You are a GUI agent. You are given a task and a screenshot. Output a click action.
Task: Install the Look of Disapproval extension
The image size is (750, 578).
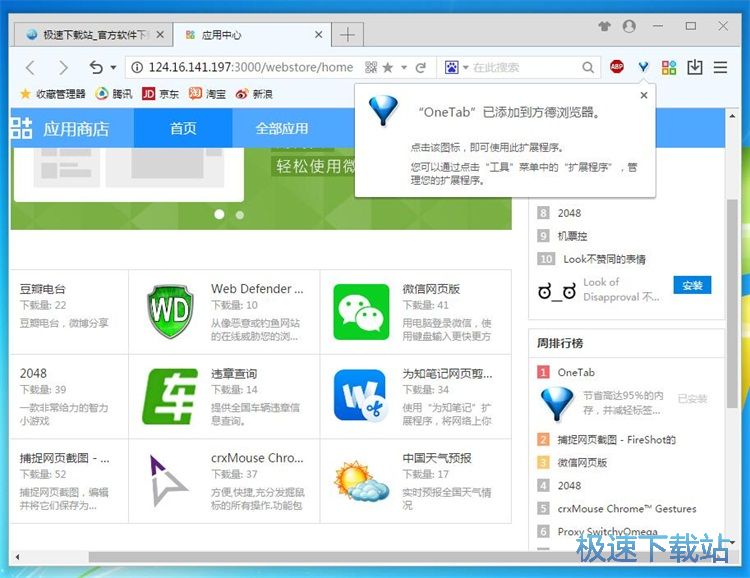692,285
